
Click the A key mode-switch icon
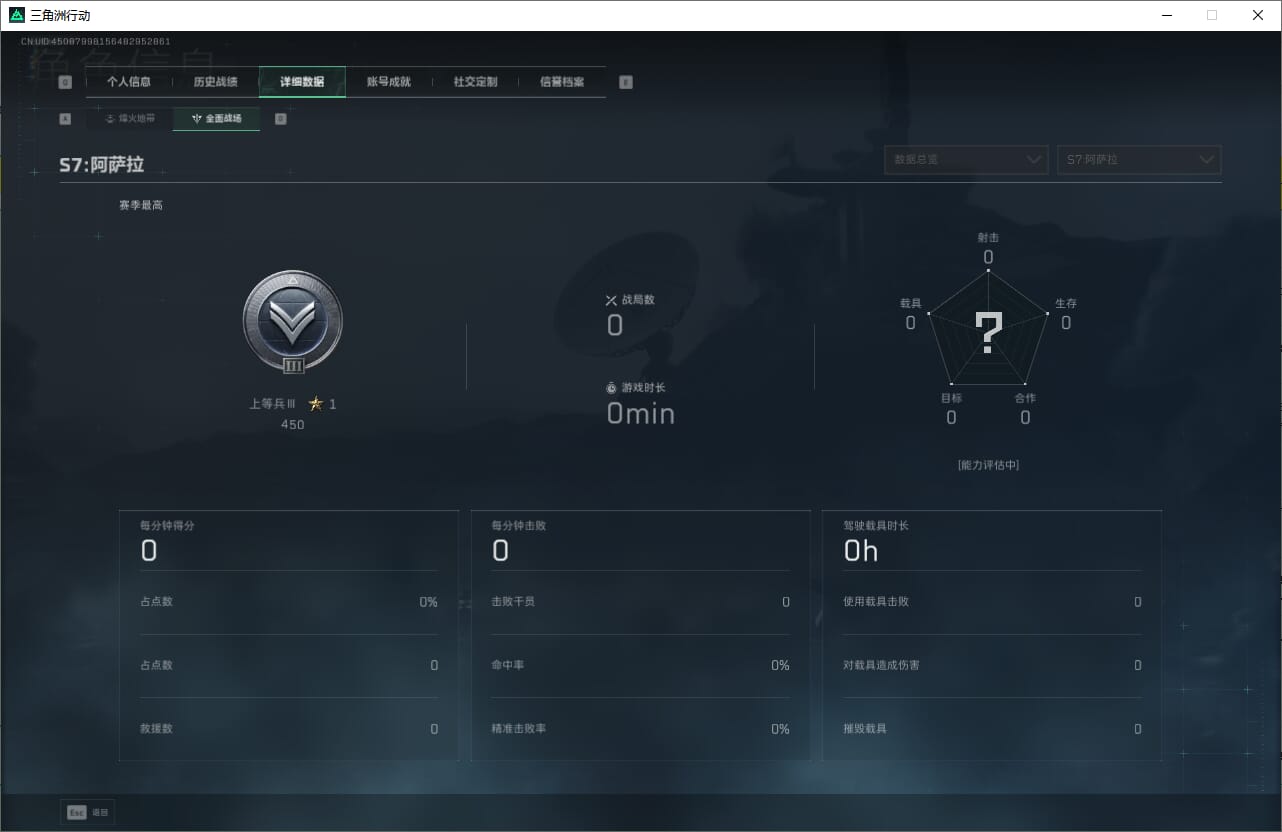pos(65,119)
